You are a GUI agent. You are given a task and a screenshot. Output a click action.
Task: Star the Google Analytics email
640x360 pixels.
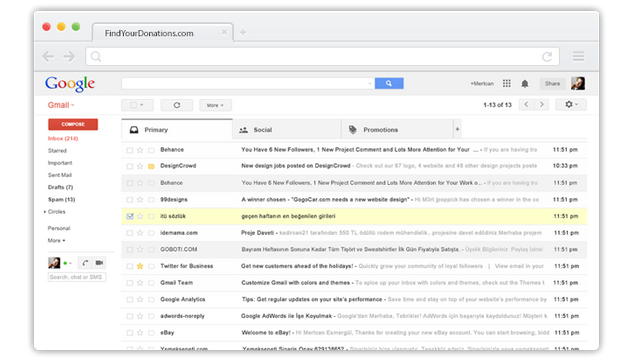(140, 300)
